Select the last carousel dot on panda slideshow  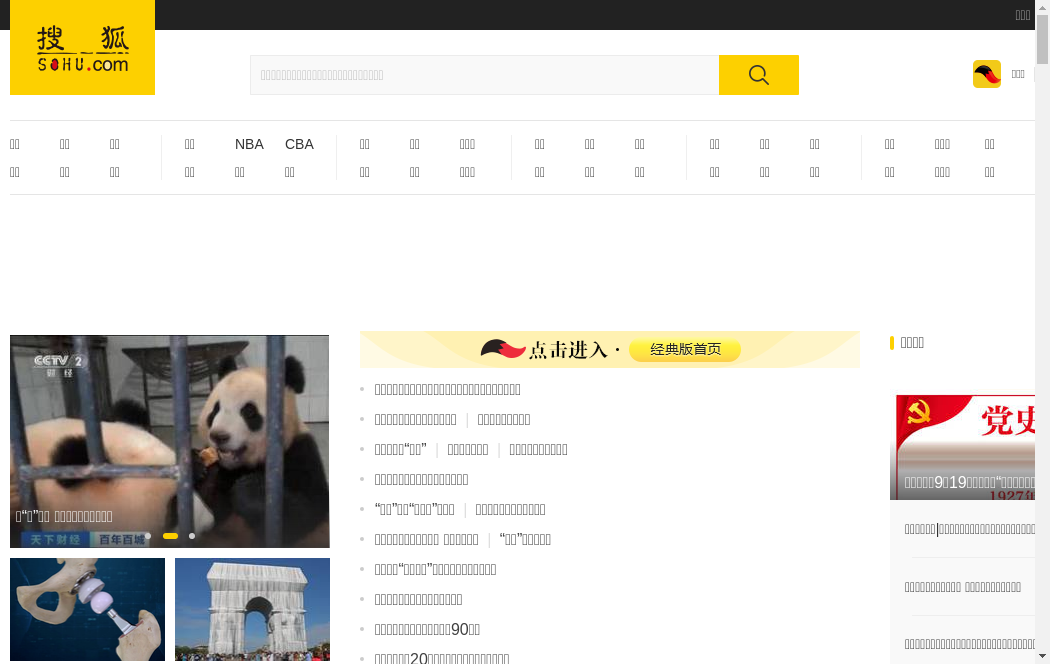(x=192, y=536)
